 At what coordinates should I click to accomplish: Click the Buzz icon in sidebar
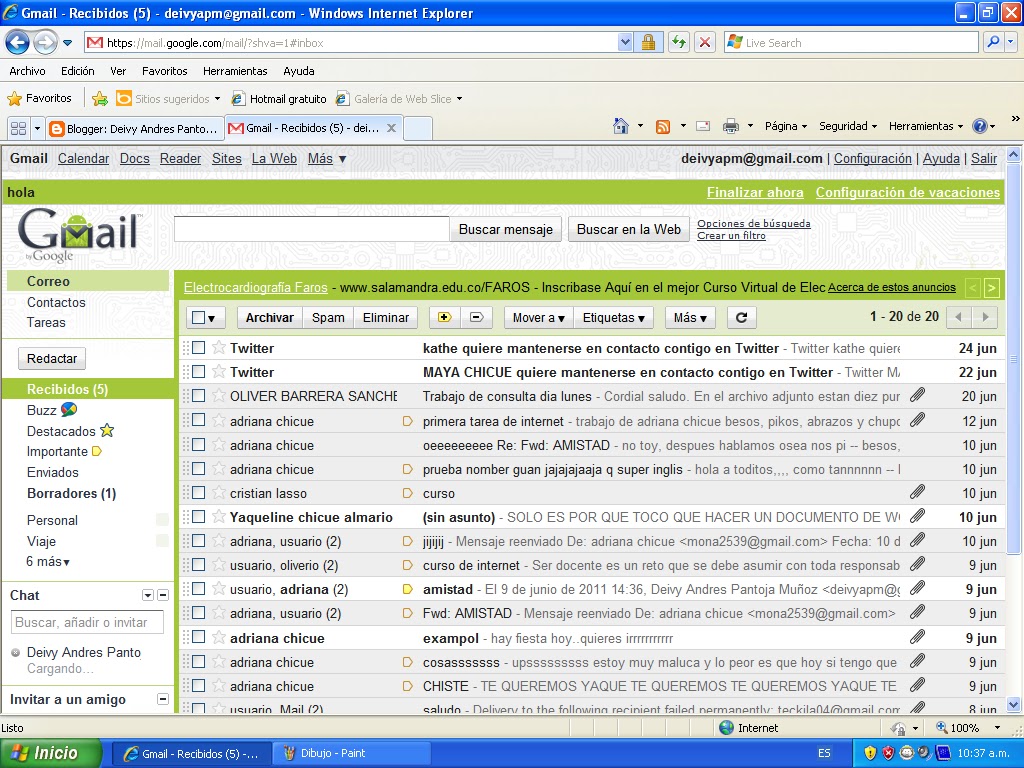tap(69, 409)
